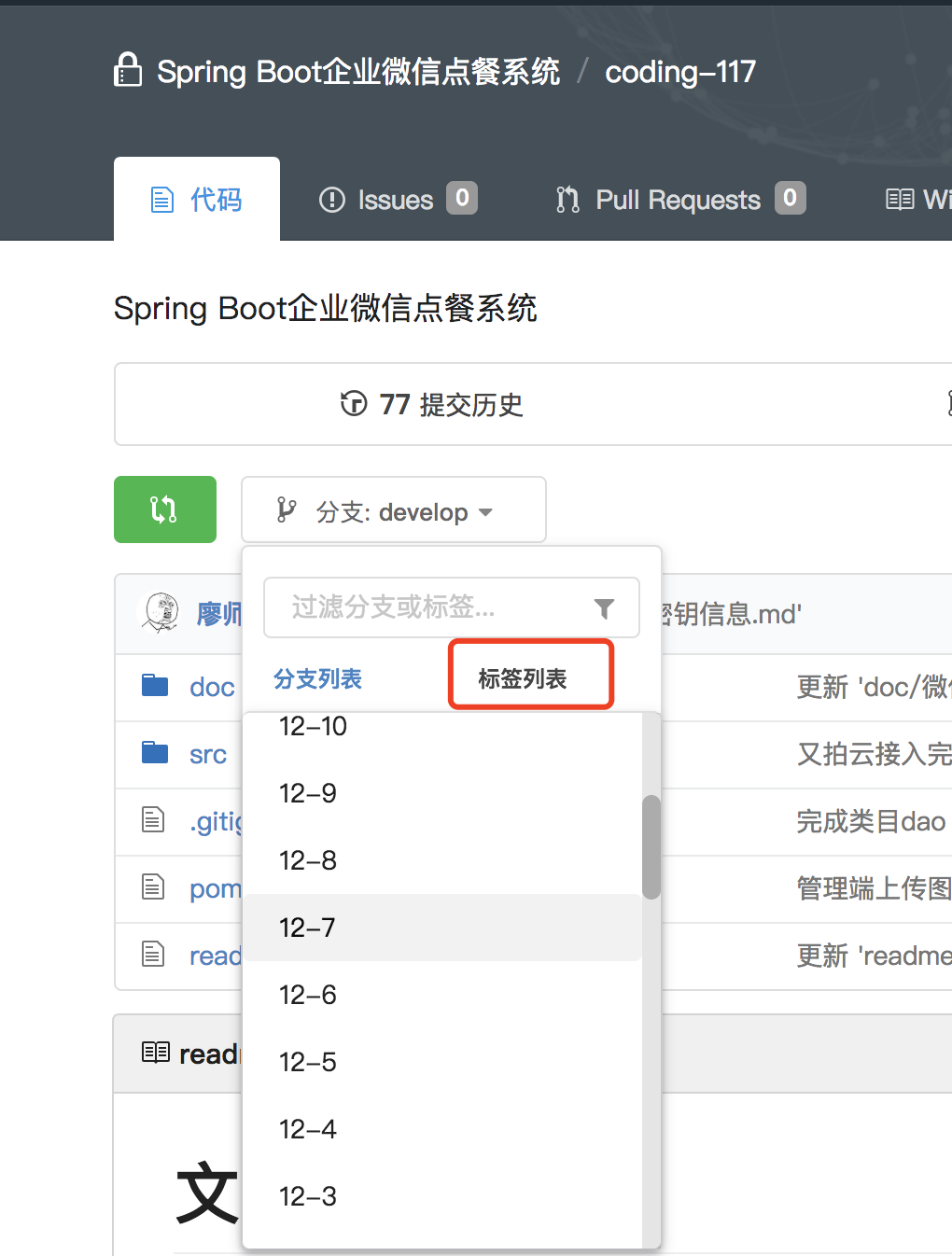Screen dimensions: 952x1256
Task: Click the green compare branches button
Action: tap(165, 509)
